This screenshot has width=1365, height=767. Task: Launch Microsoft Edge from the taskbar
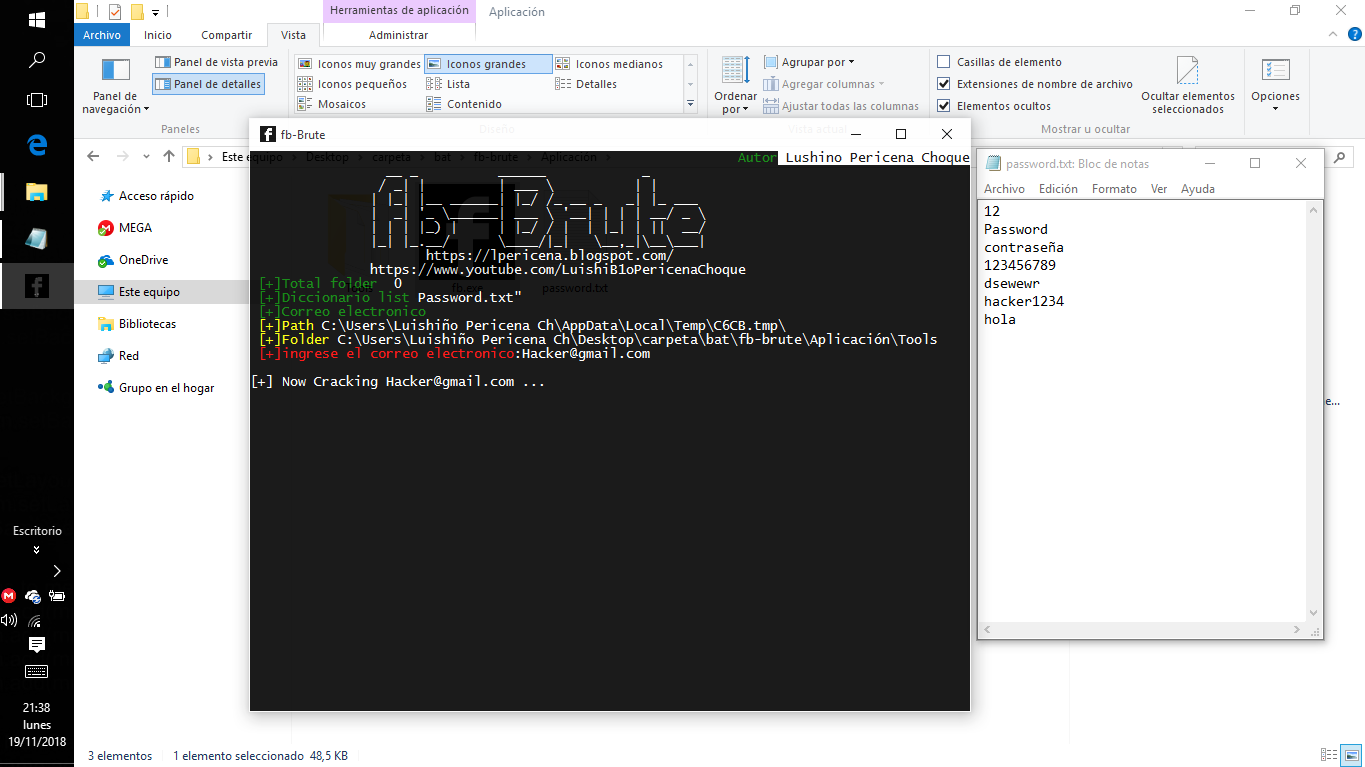(x=37, y=146)
